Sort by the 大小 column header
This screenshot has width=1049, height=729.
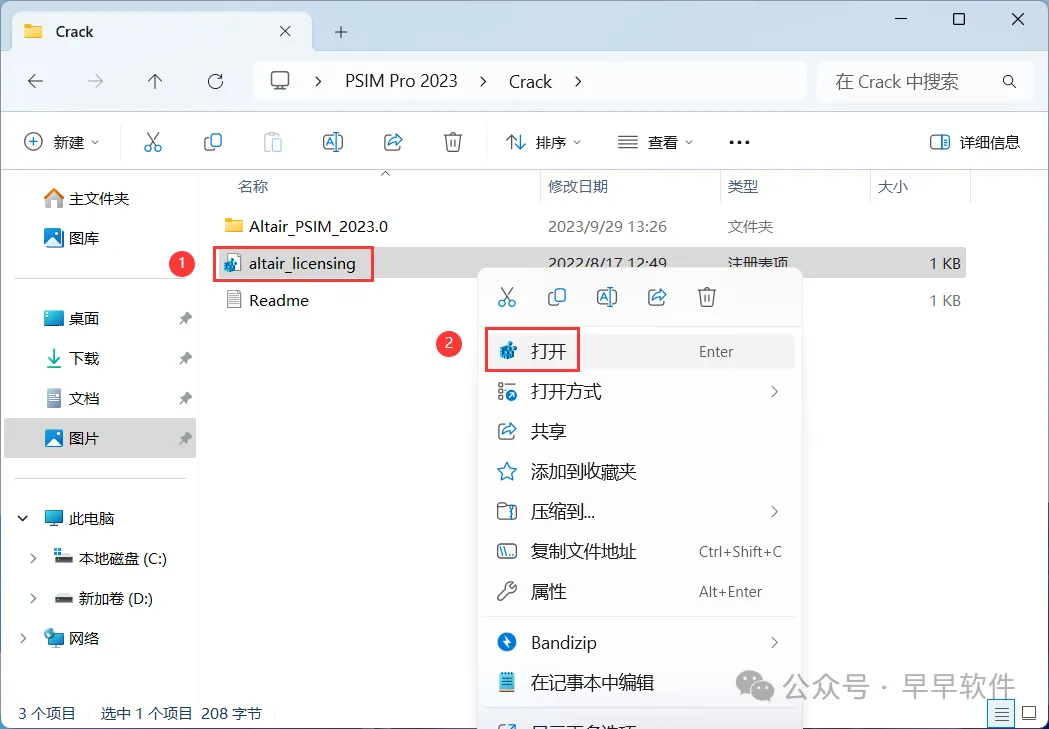coord(892,187)
